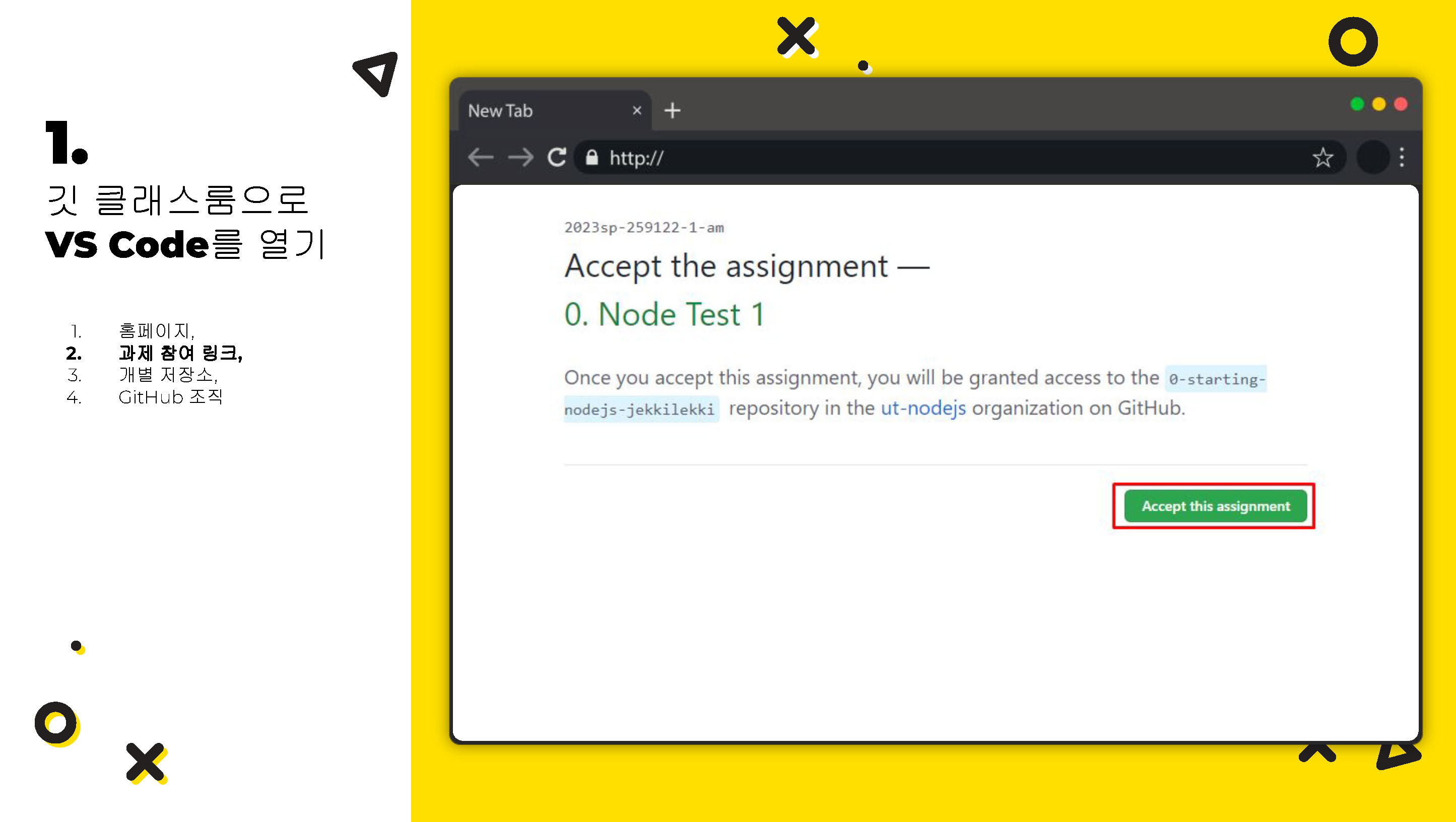Click the browser menu kebab icon
1456x822 pixels.
point(1401,158)
